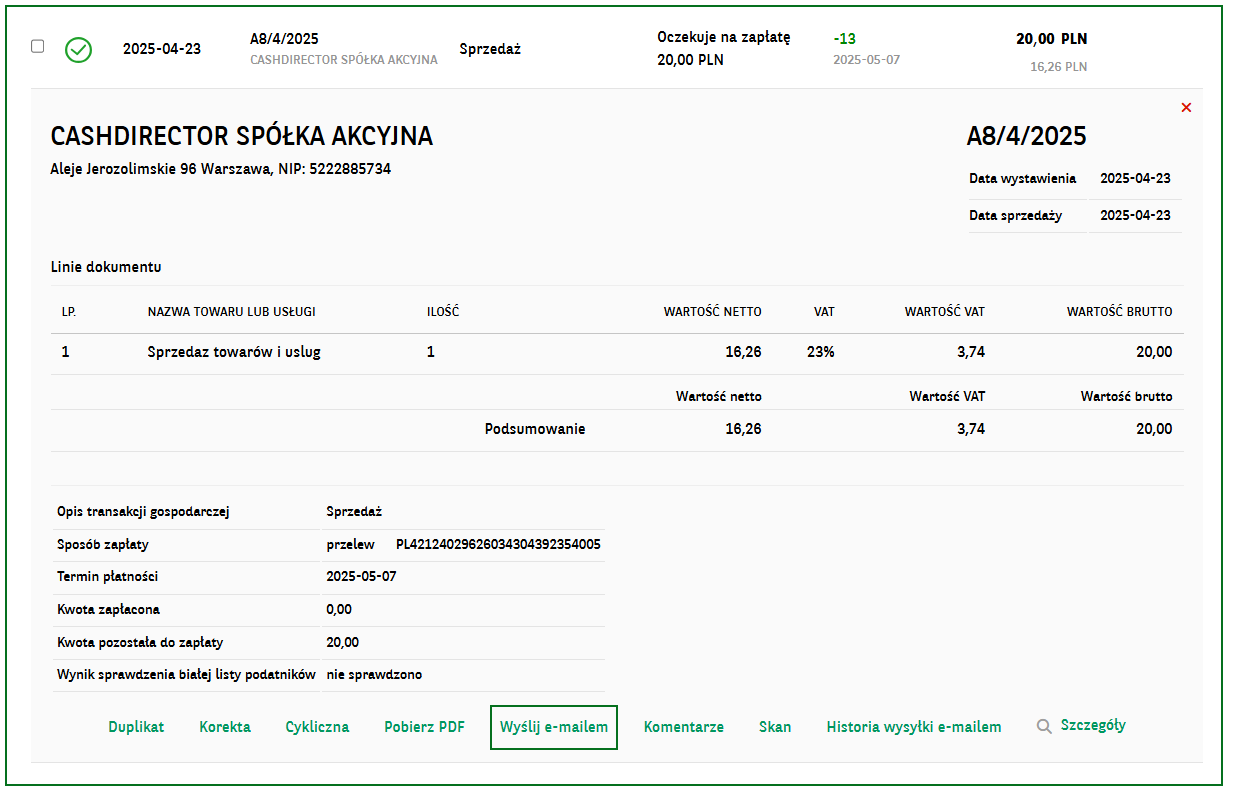Click the magnifier icon beside Szczegóły
This screenshot has height=792, width=1233.
(1044, 726)
